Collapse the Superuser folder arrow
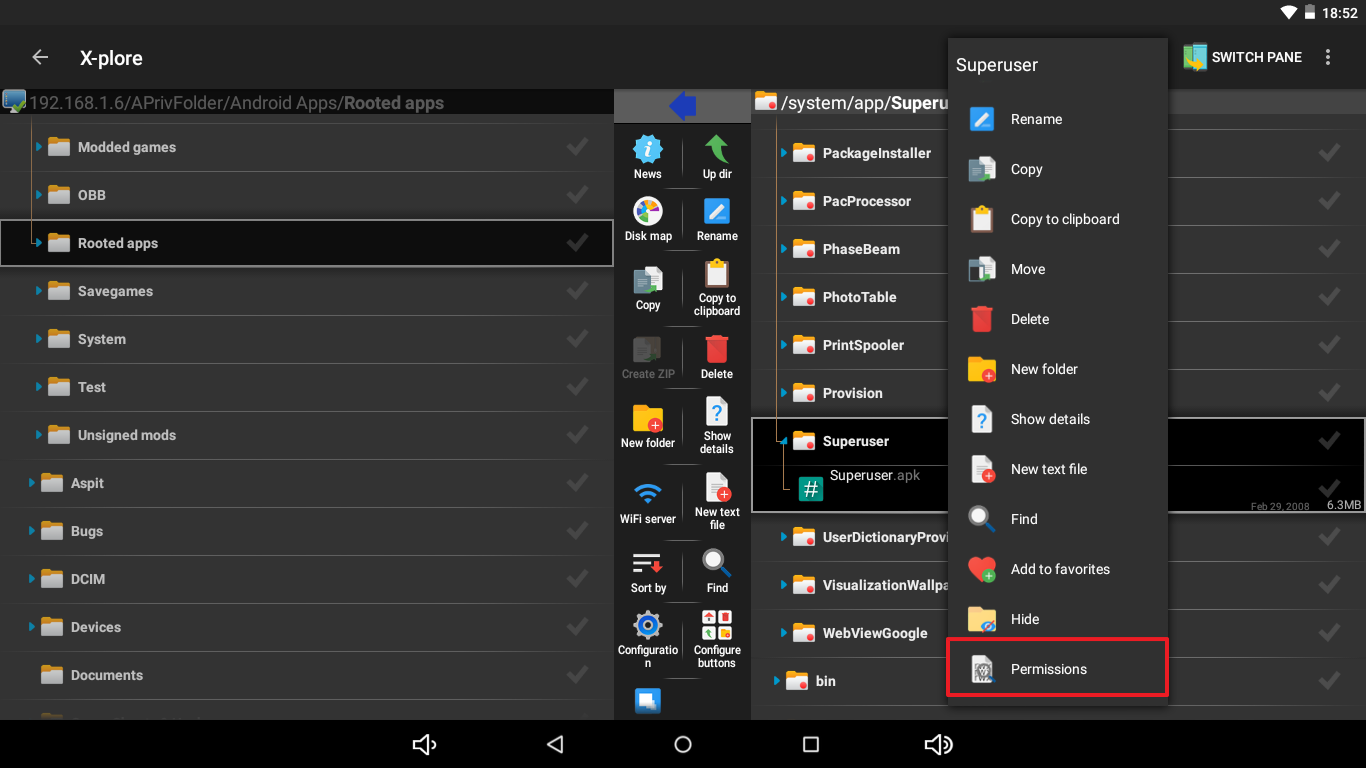This screenshot has width=1366, height=768. tap(784, 441)
